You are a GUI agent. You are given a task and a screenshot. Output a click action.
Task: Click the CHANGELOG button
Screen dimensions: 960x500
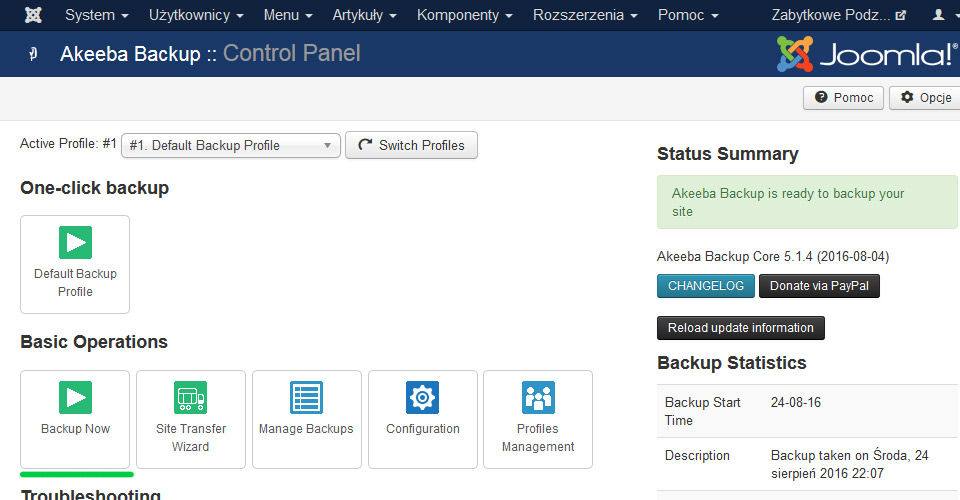(706, 286)
